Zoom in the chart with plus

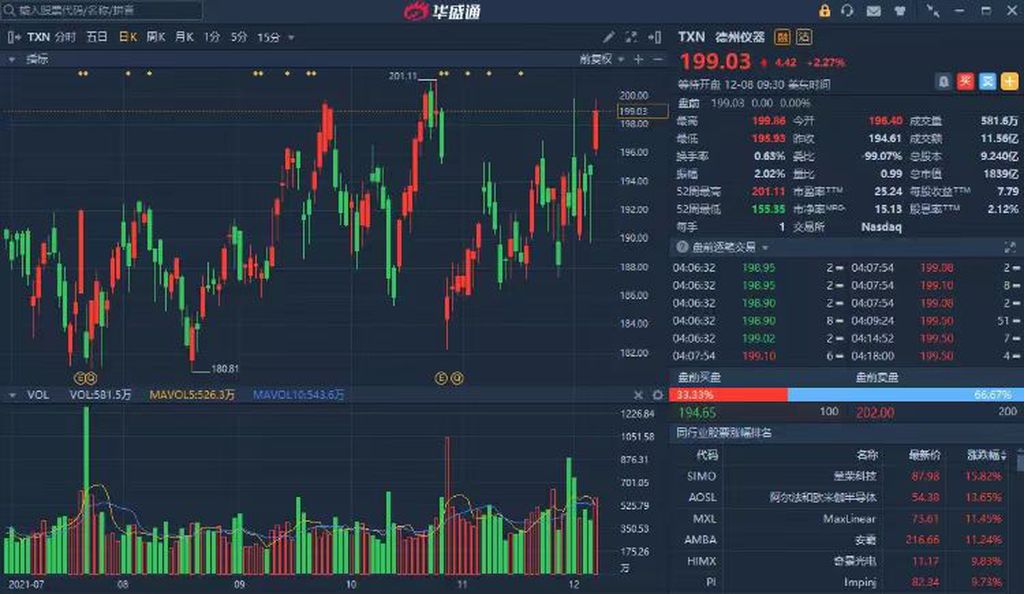coord(638,59)
